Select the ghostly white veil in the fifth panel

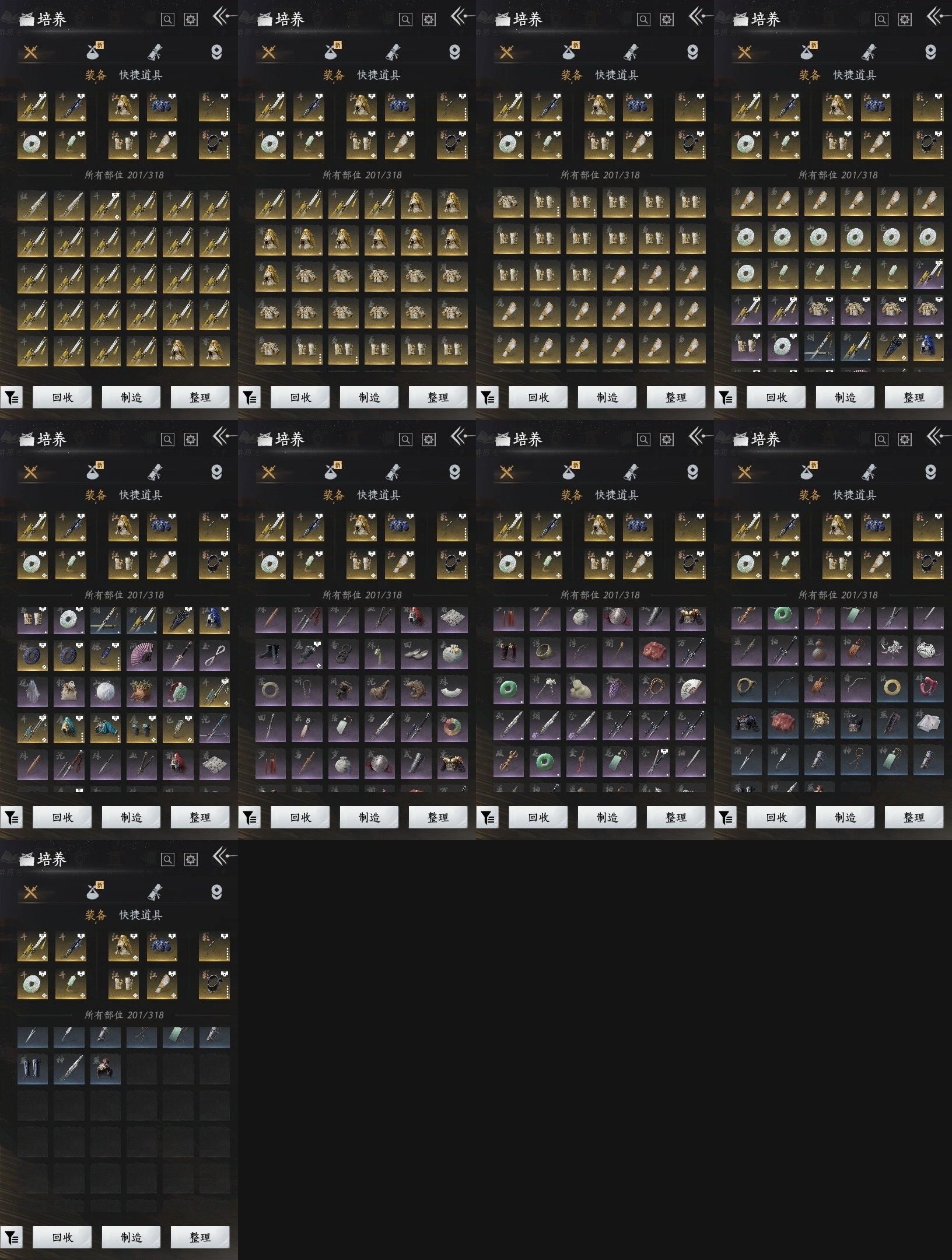(x=33, y=692)
